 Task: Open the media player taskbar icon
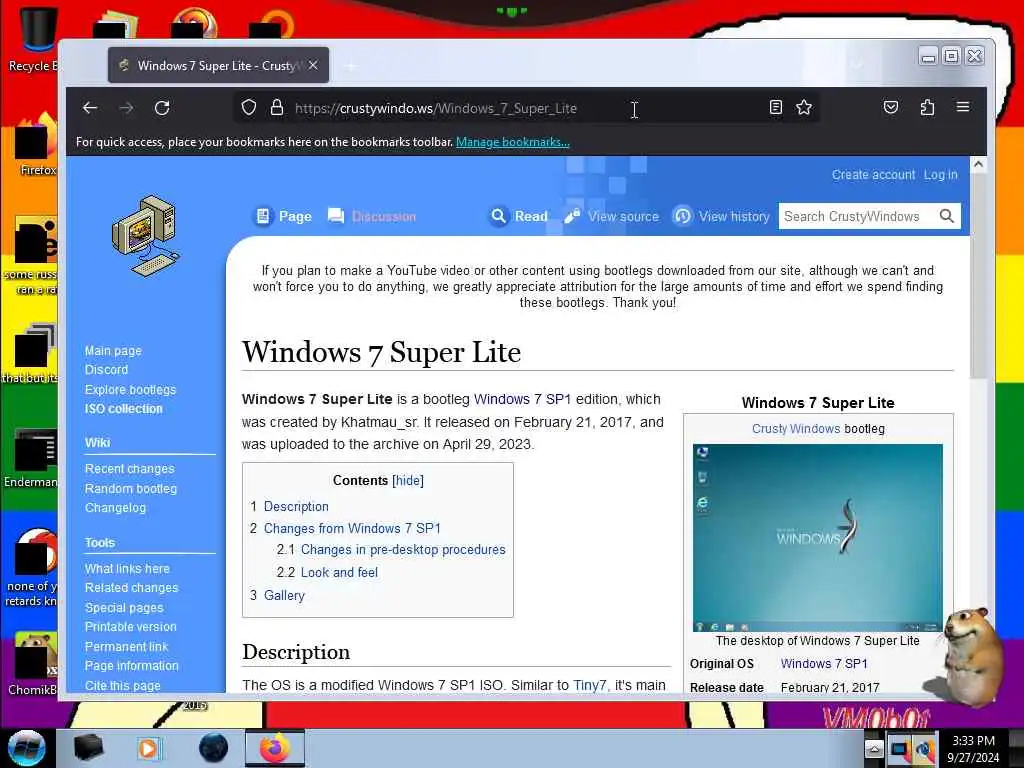pyautogui.click(x=148, y=748)
